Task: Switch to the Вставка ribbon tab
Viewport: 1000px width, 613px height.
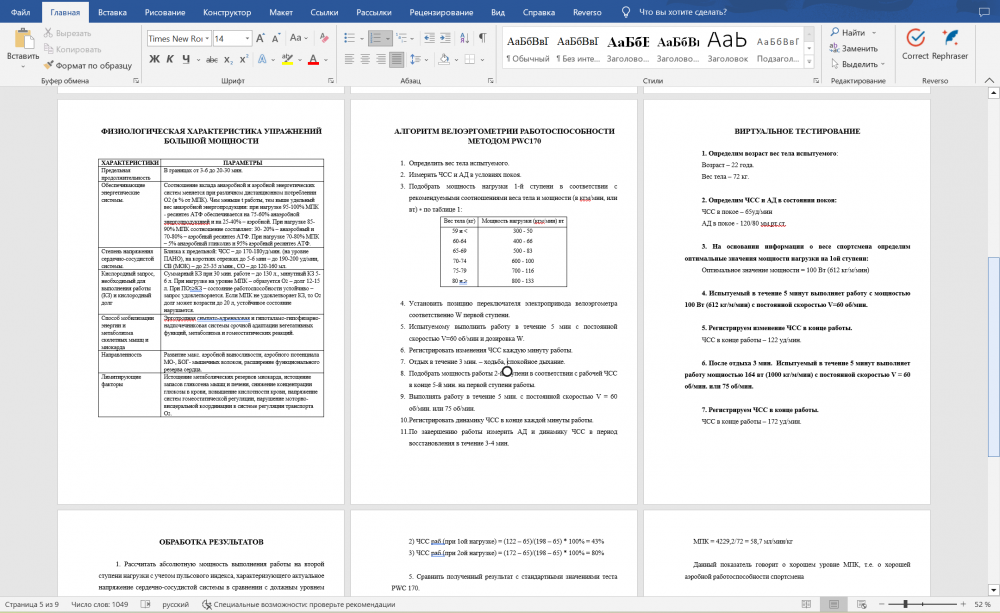Action: pyautogui.click(x=112, y=12)
